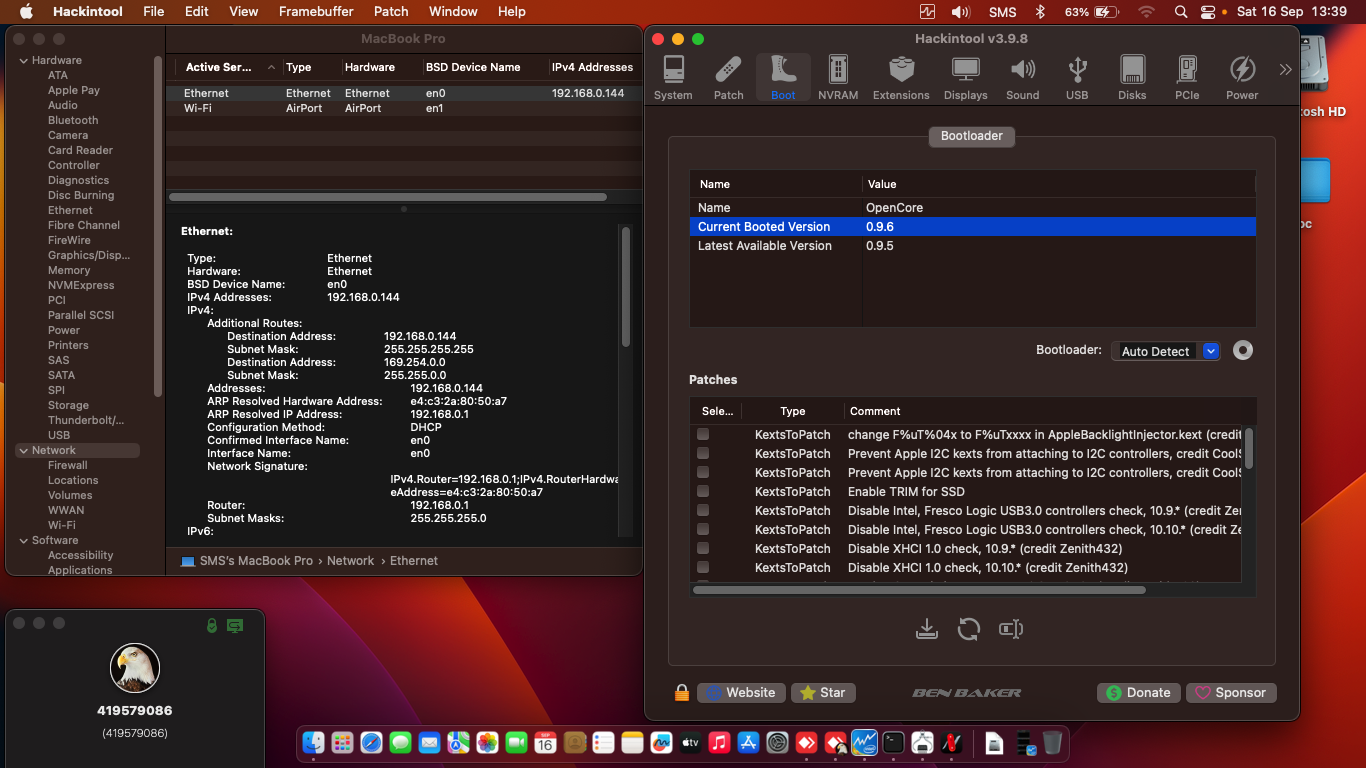Click the disc icon beside Auto Detect
The image size is (1366, 768).
click(1243, 351)
